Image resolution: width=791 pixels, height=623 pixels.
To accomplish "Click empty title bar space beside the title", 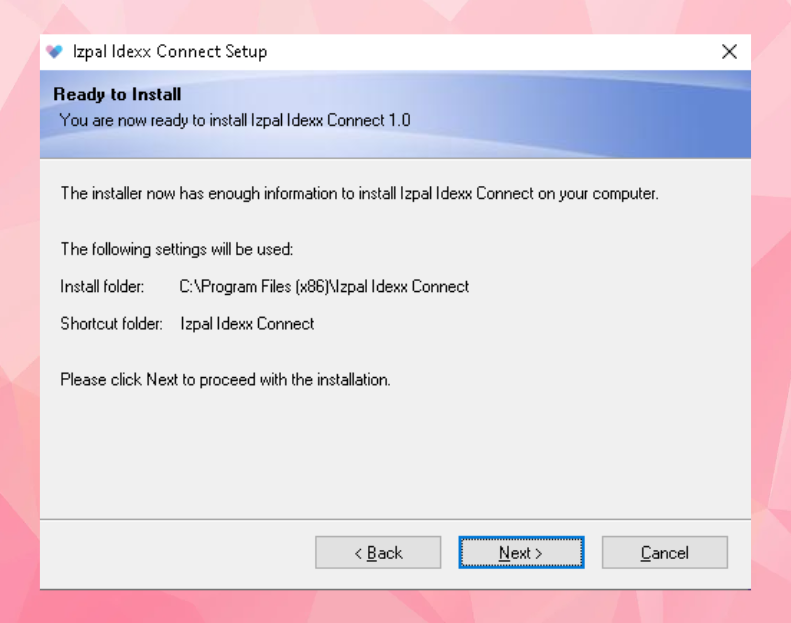I will [x=500, y=52].
